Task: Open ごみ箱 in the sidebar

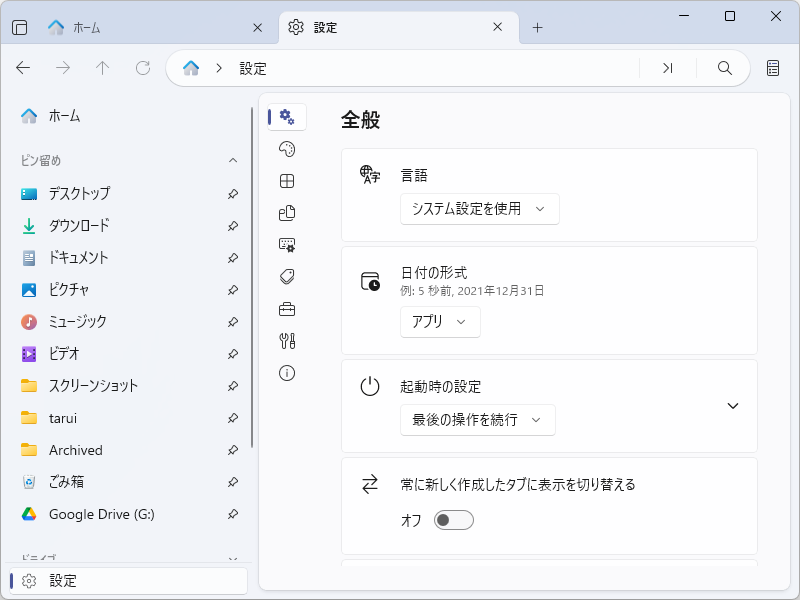Action: point(128,482)
